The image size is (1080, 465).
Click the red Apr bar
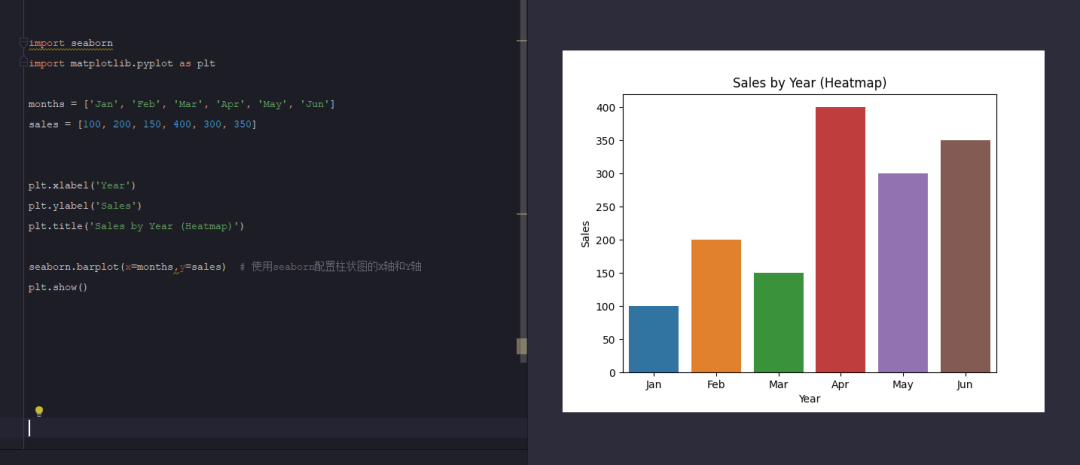click(840, 240)
